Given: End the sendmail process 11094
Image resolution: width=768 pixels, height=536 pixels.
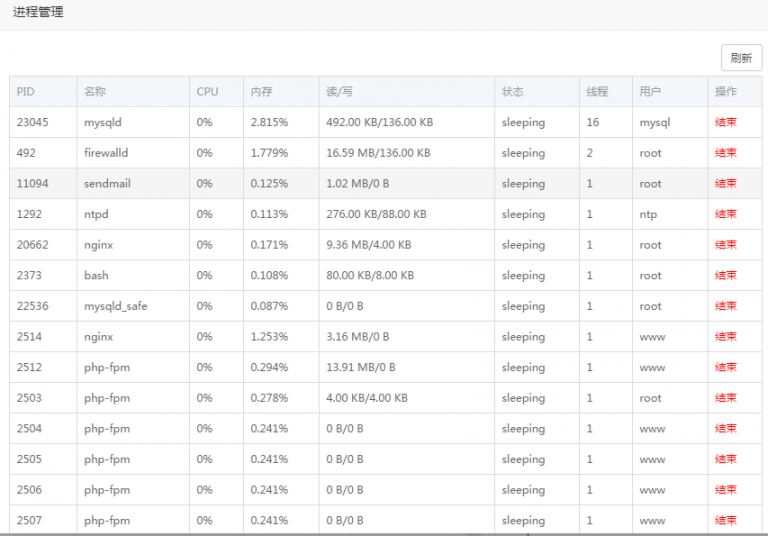Looking at the screenshot, I should click(x=725, y=183).
